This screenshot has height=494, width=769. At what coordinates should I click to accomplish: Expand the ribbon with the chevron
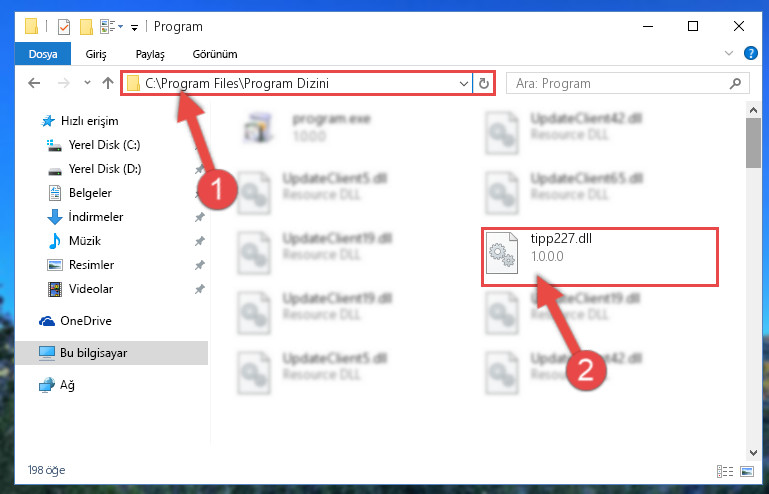click(x=729, y=53)
